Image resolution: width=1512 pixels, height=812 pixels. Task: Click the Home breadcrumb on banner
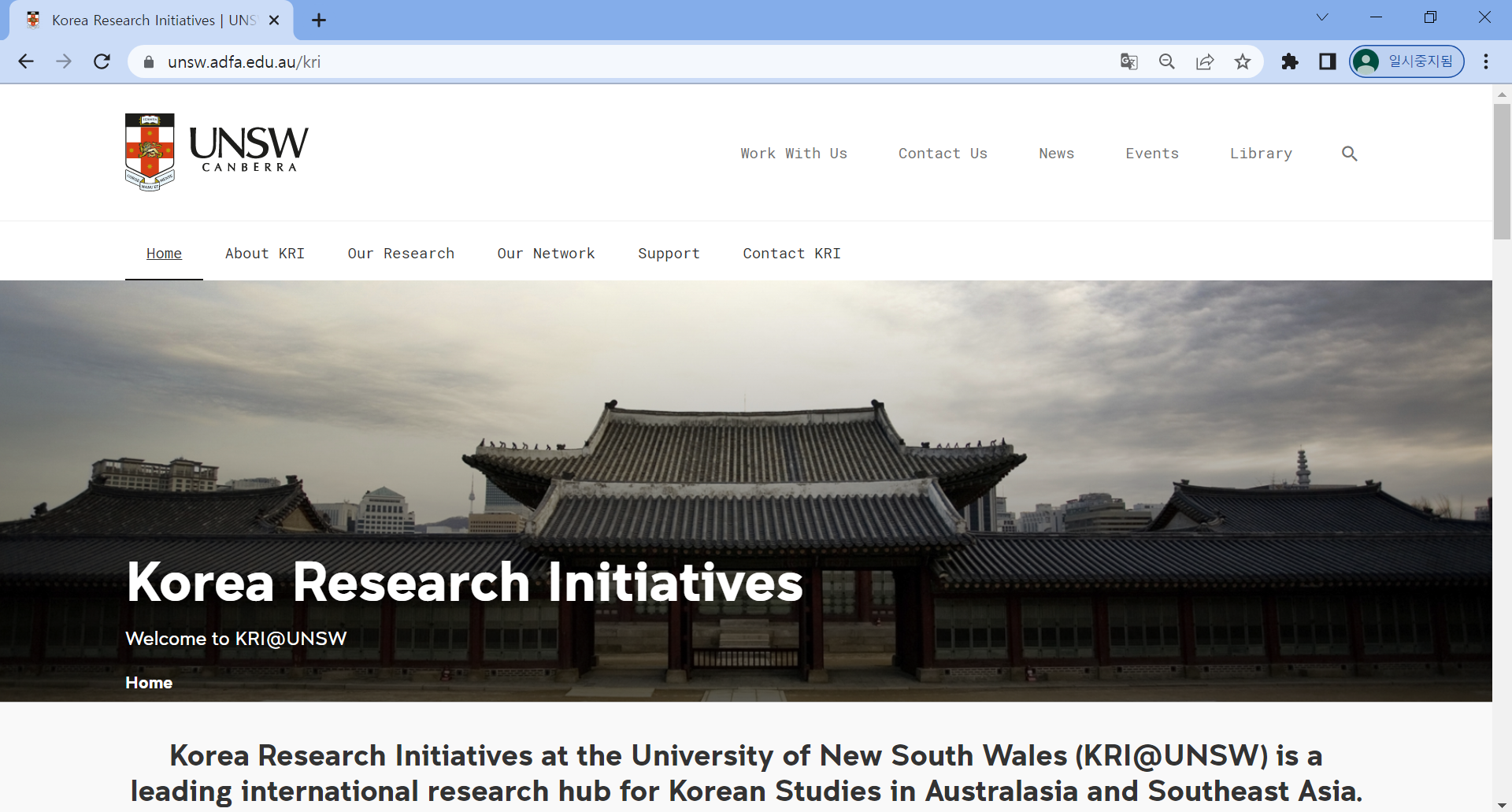tap(149, 683)
